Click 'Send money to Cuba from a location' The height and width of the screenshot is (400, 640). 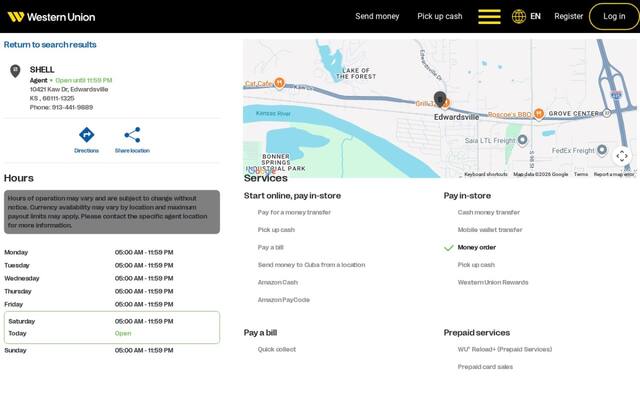(x=311, y=265)
